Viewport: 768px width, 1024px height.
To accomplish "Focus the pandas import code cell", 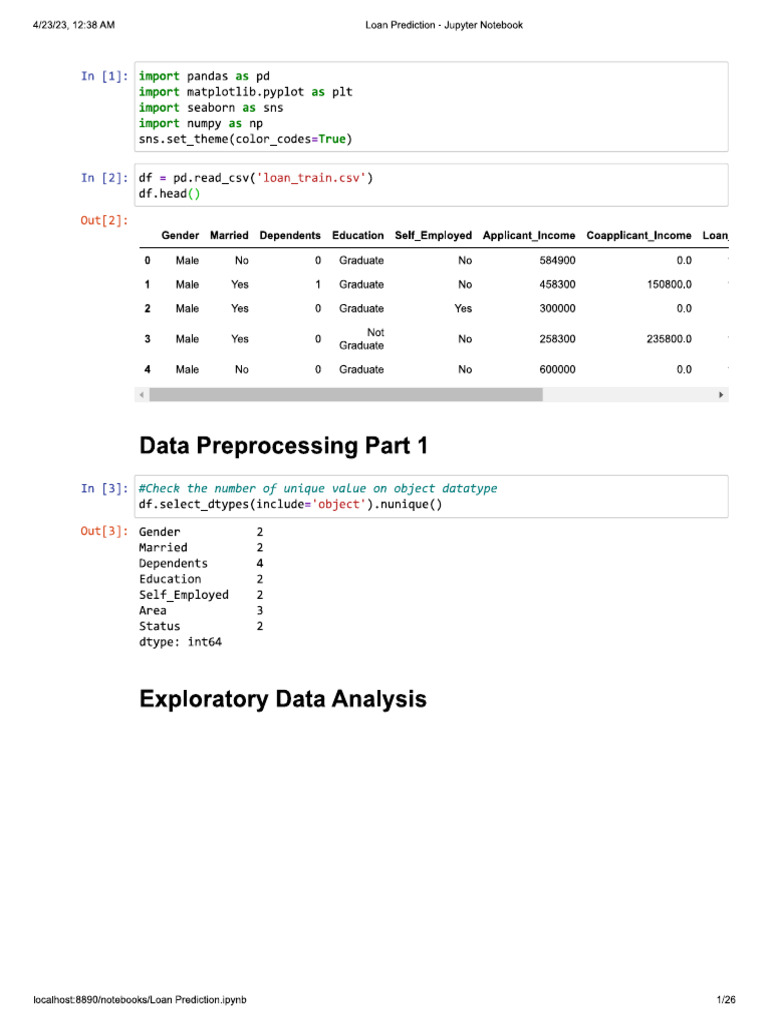I will point(430,107).
